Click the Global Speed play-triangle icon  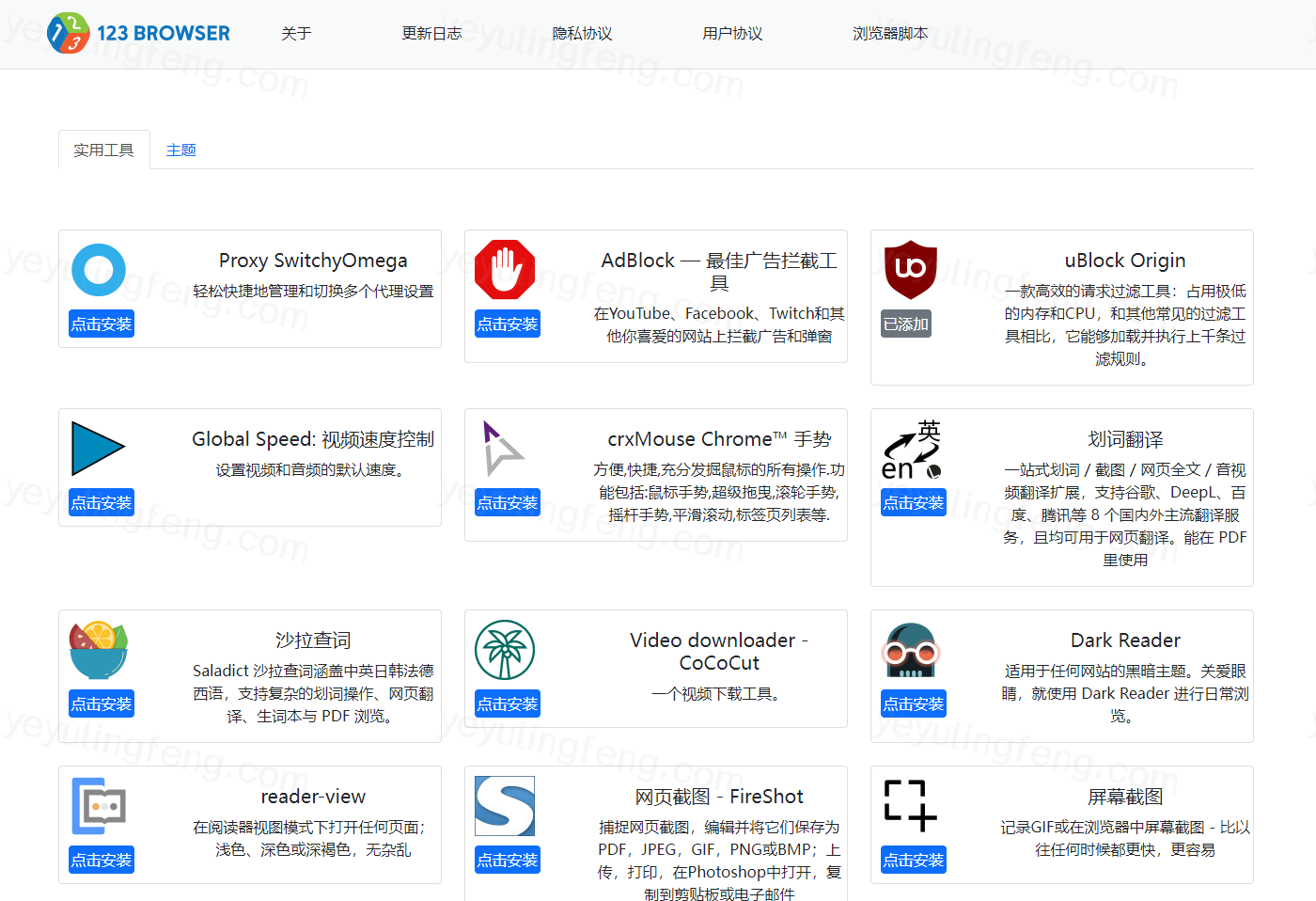point(99,449)
